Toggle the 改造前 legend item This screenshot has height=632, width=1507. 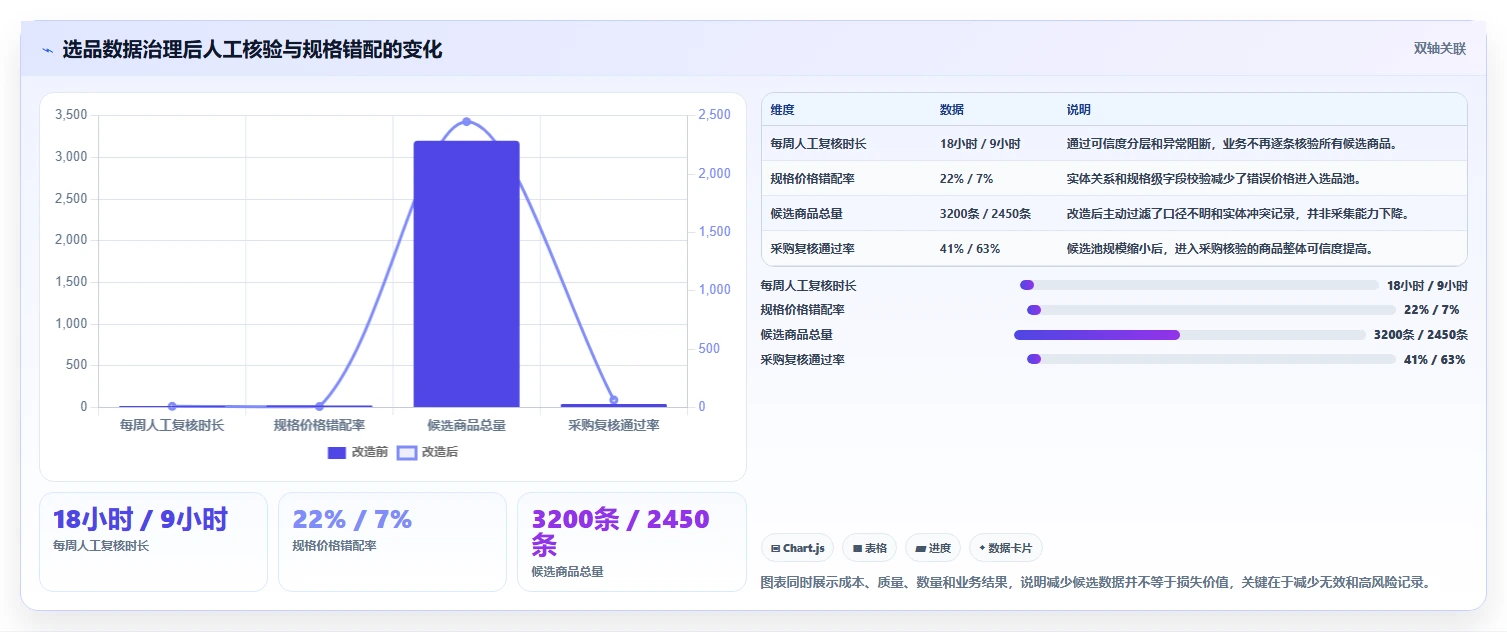358,452
